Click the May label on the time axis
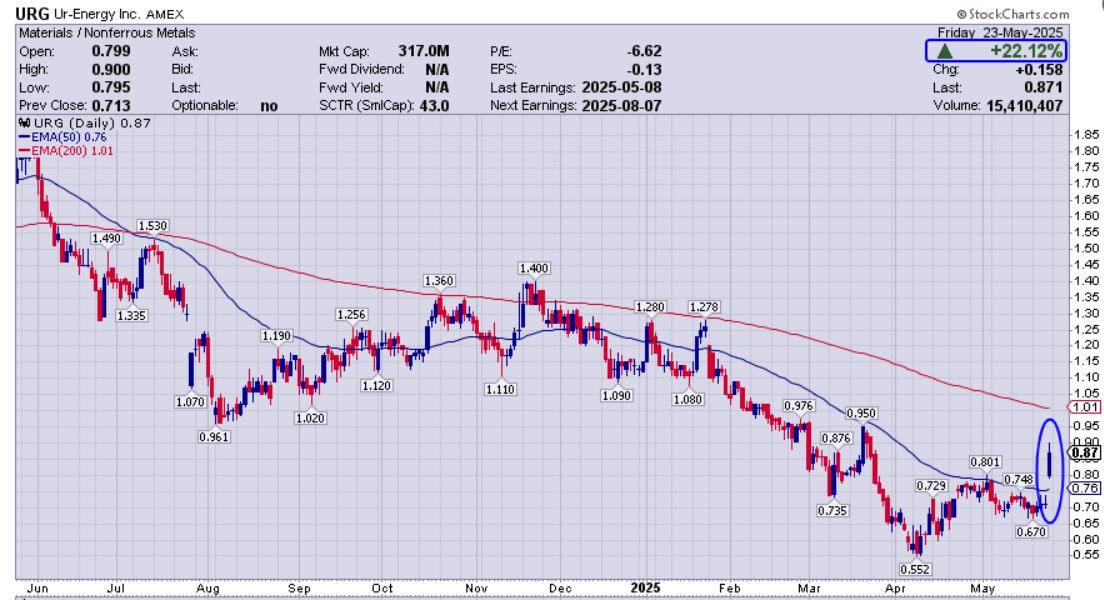Image resolution: width=1104 pixels, height=600 pixels. click(983, 588)
